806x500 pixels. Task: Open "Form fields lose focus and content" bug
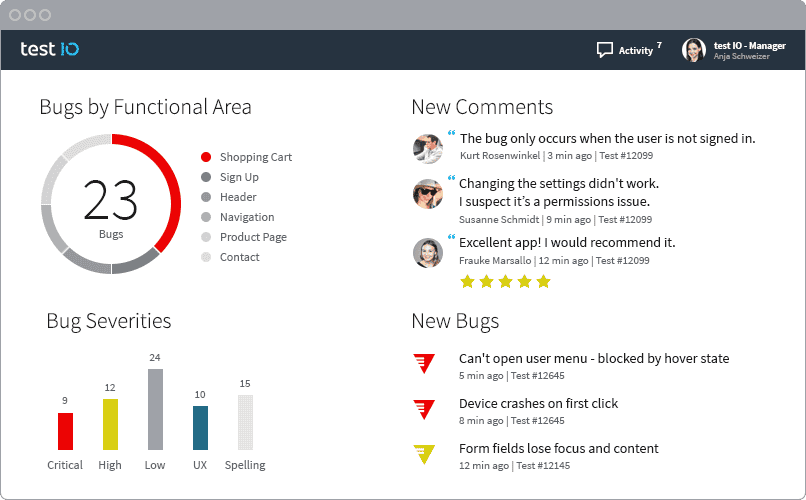(558, 448)
